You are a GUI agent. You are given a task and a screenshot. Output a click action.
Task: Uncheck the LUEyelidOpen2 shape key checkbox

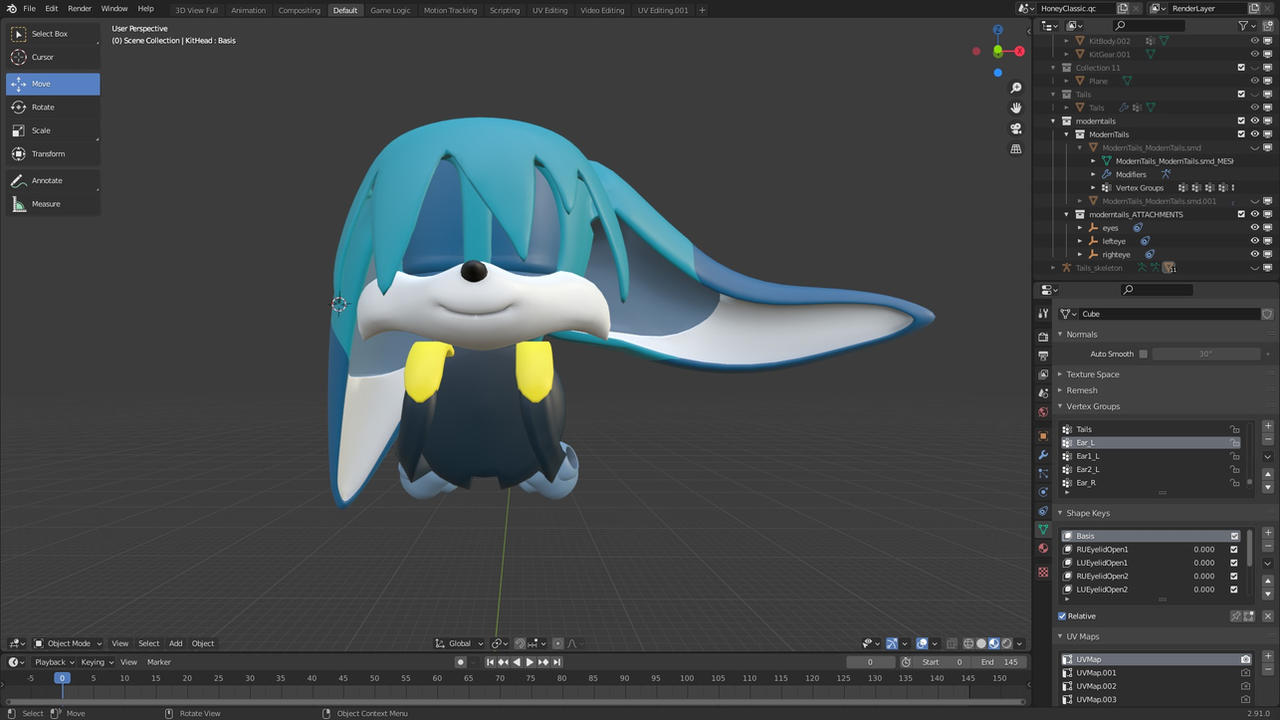click(x=1234, y=589)
